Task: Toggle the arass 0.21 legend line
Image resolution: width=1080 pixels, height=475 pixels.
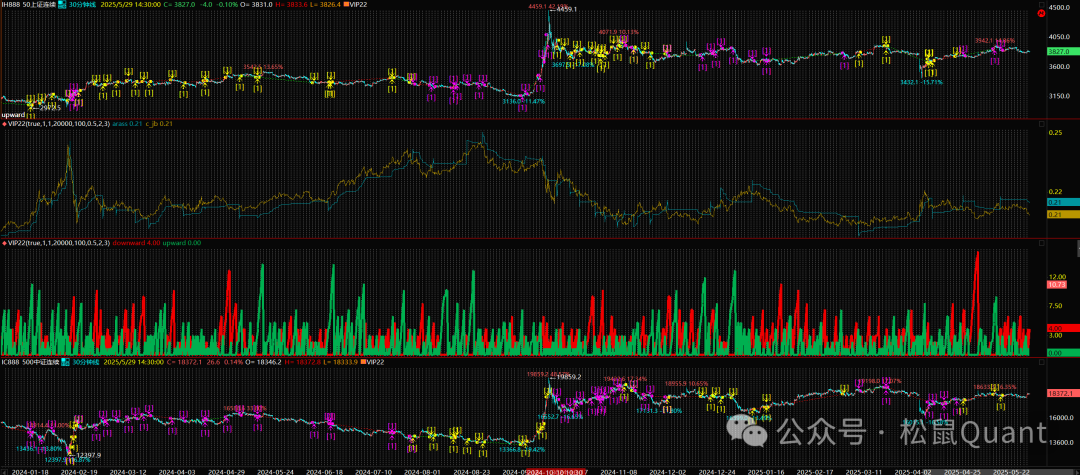Action: (x=126, y=124)
